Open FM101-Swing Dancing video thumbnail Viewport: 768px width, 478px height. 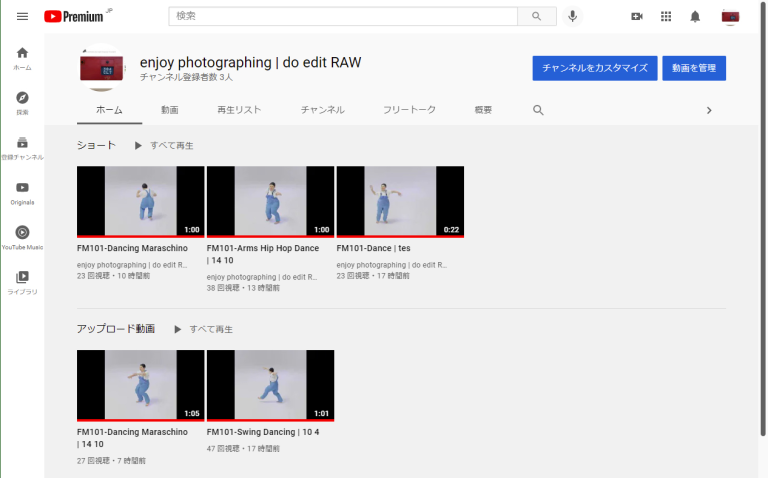pyautogui.click(x=270, y=385)
